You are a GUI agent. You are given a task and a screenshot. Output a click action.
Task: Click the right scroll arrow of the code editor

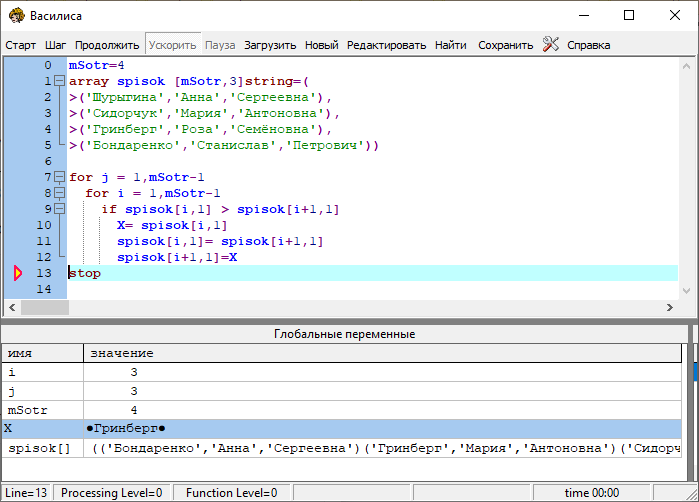click(669, 308)
